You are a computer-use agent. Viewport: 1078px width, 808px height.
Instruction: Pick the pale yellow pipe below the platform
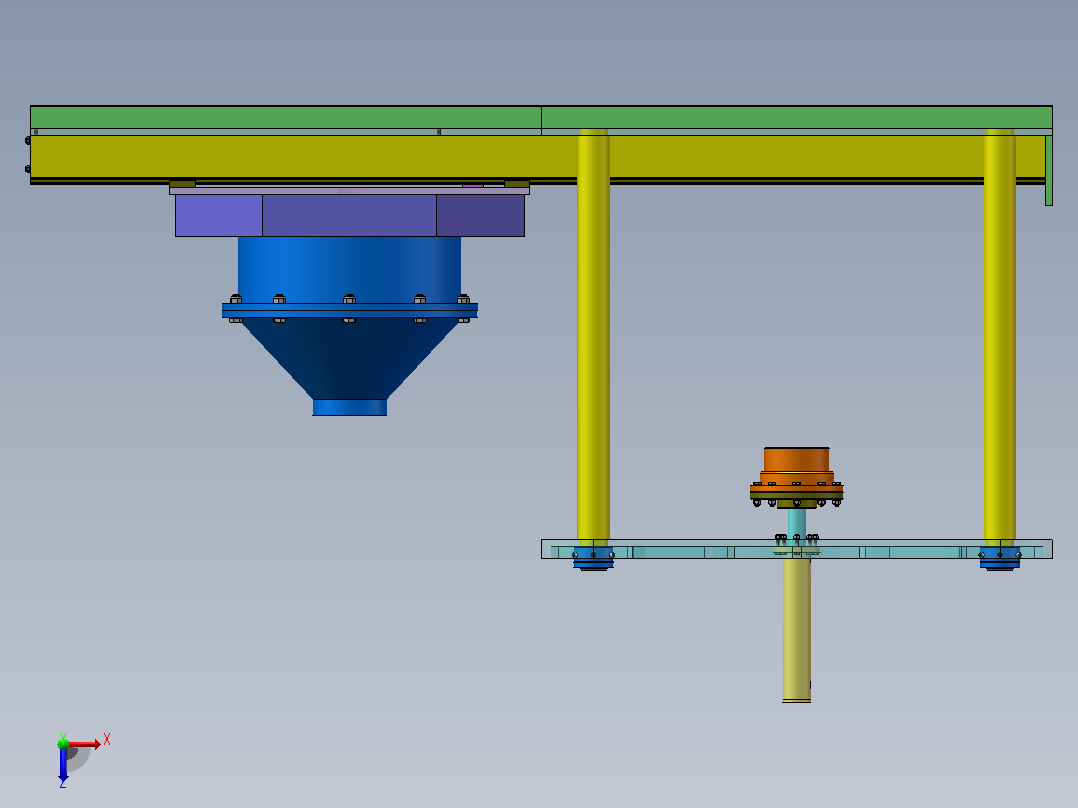(796, 630)
